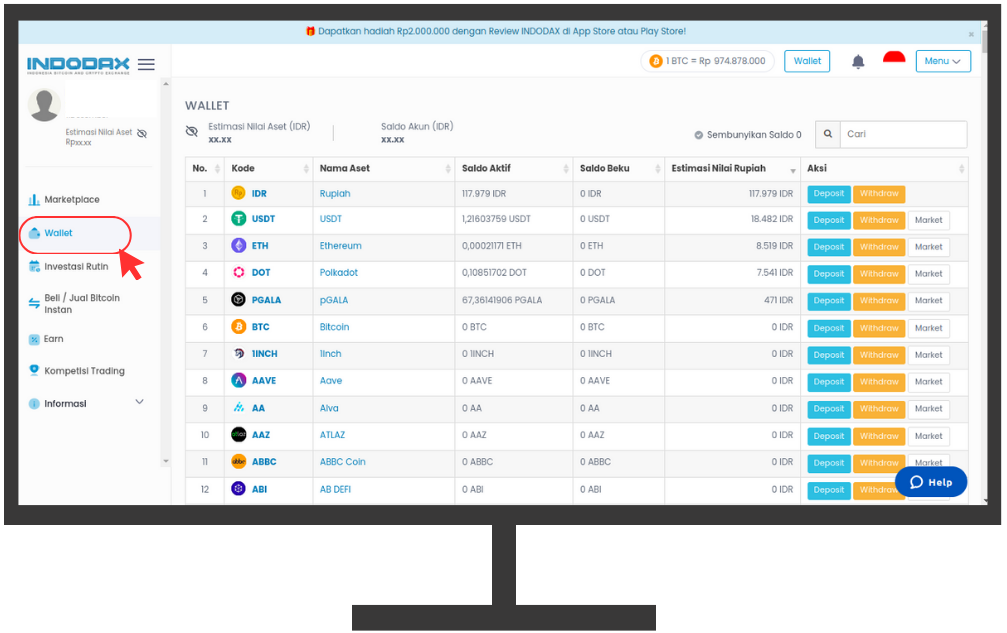Screen dimensions: 1007x633
Task: Open the Menu dropdown
Action: click(x=943, y=61)
